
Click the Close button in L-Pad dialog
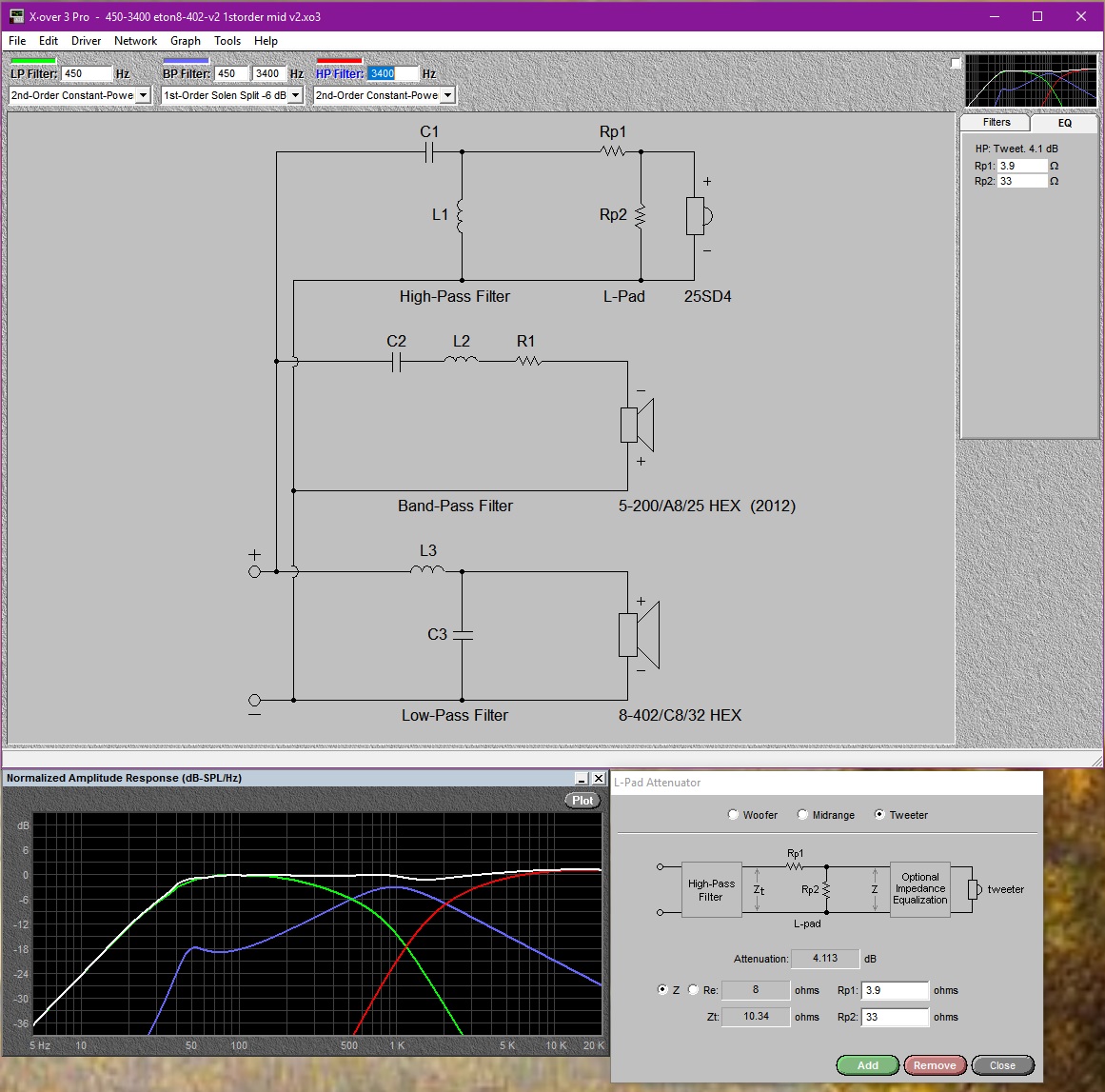1002,1065
